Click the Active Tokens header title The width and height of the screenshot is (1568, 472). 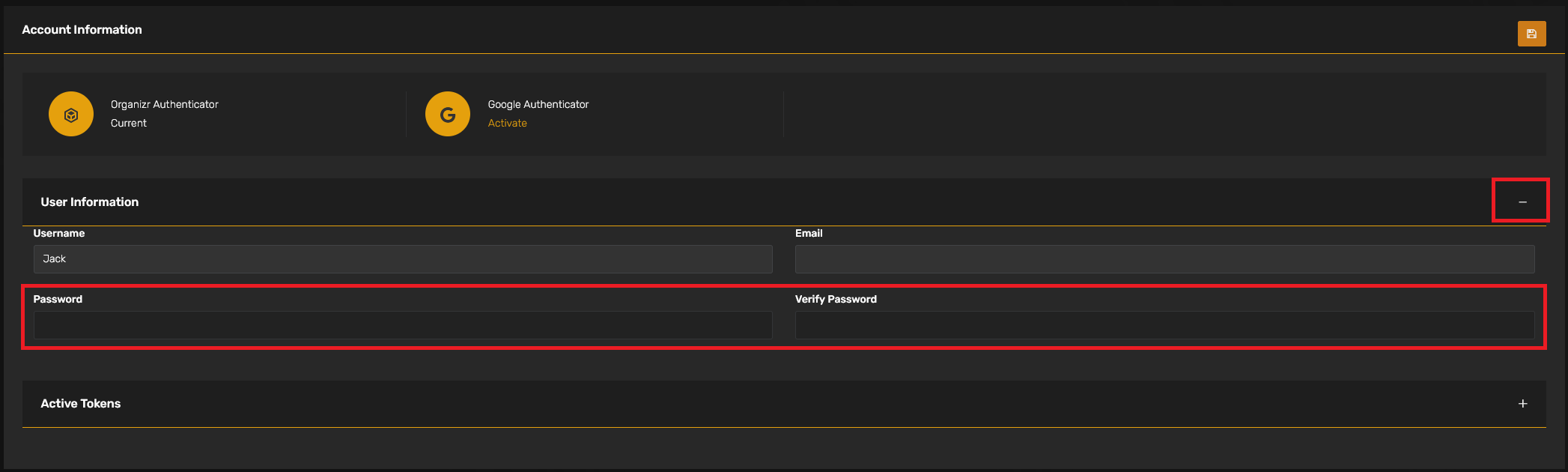(81, 404)
